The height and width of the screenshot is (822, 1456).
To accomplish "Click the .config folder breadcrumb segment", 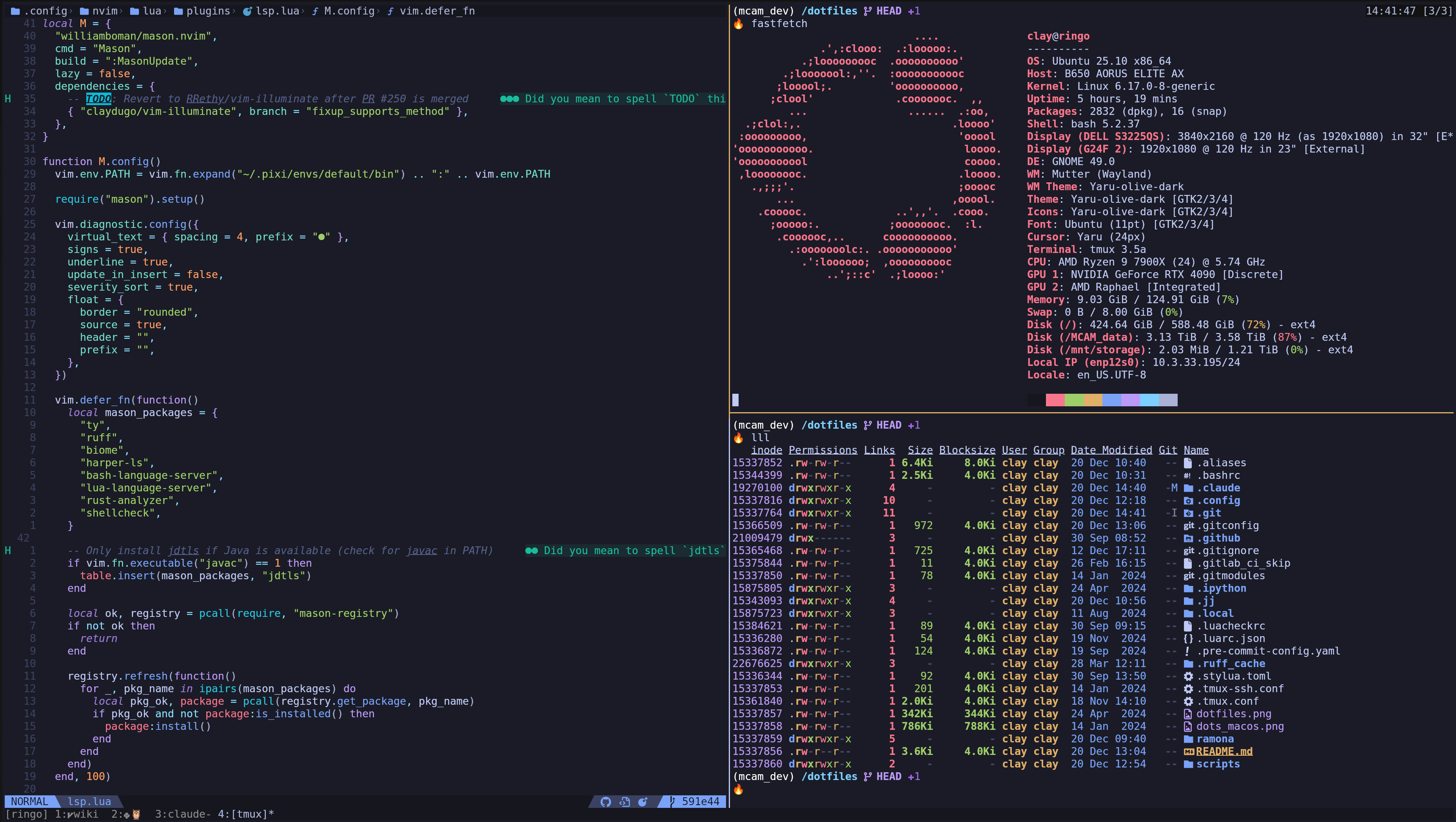I will 45,11.
